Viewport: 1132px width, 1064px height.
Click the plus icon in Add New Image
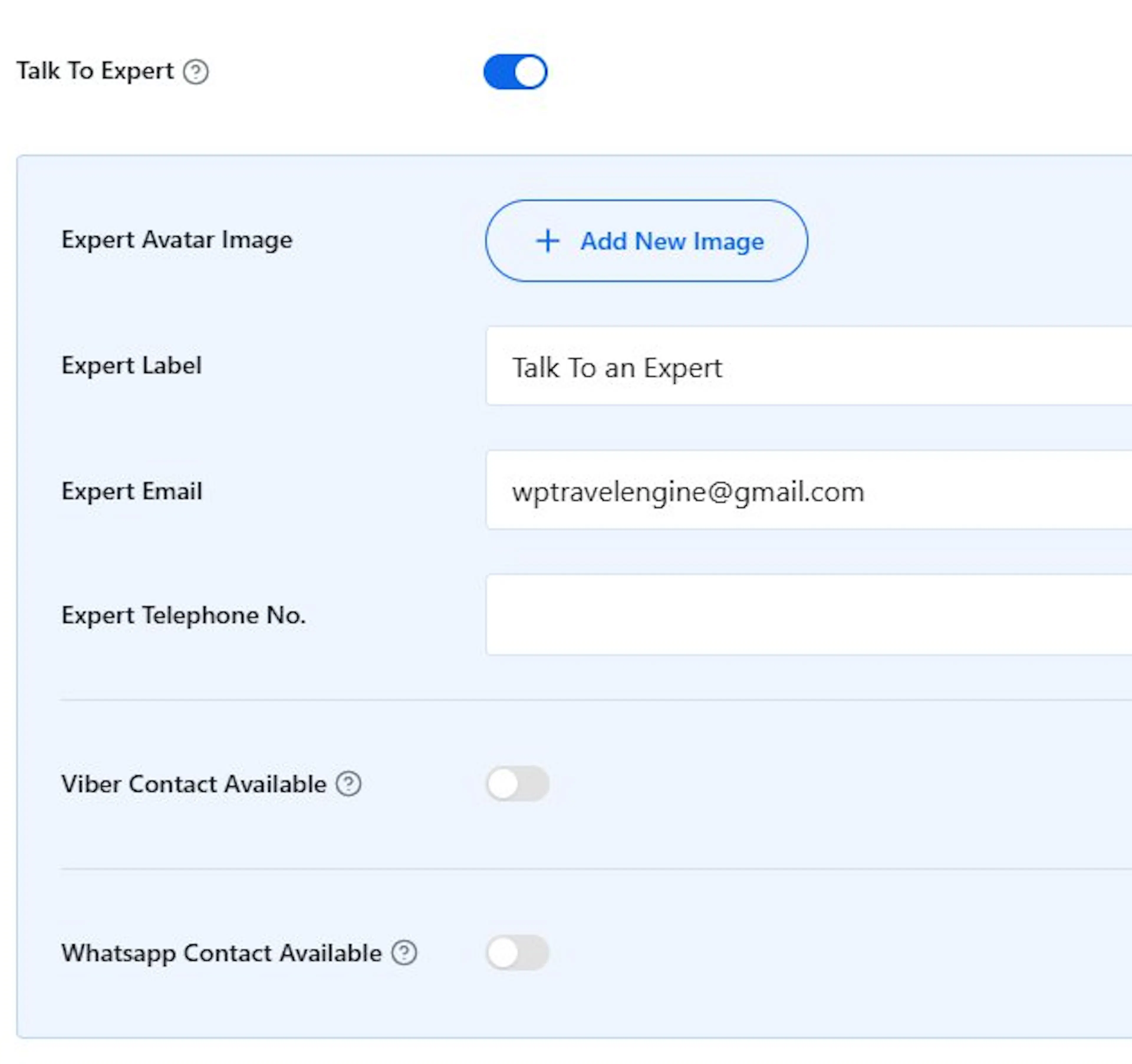(x=548, y=241)
